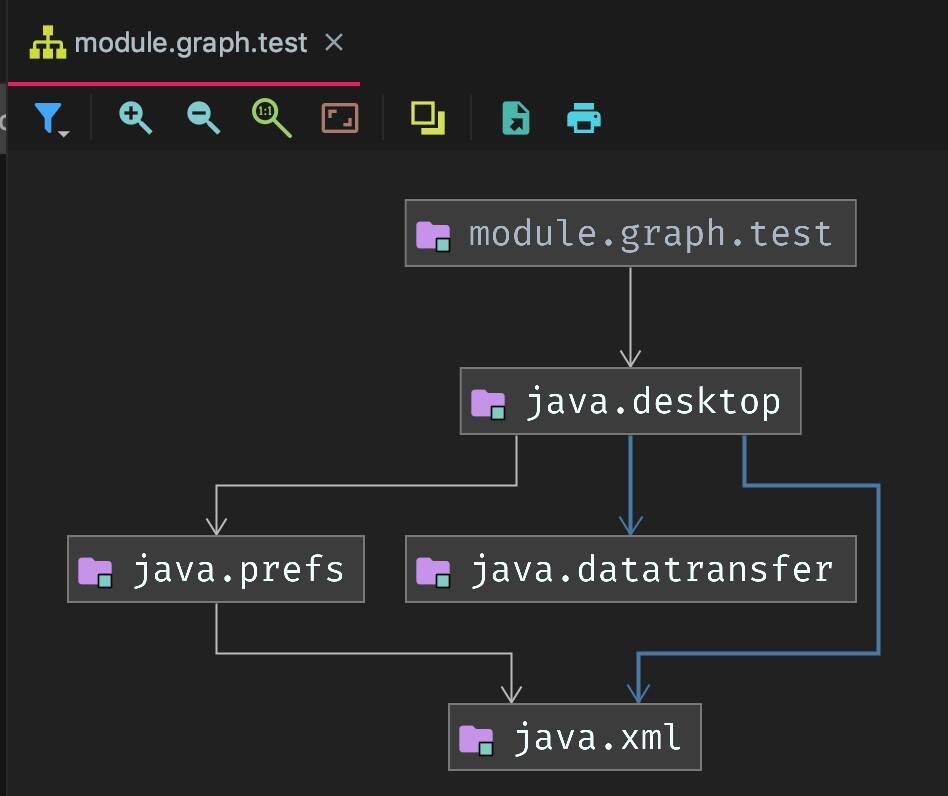
Task: Click the Zoom In magnifier icon
Action: (135, 117)
